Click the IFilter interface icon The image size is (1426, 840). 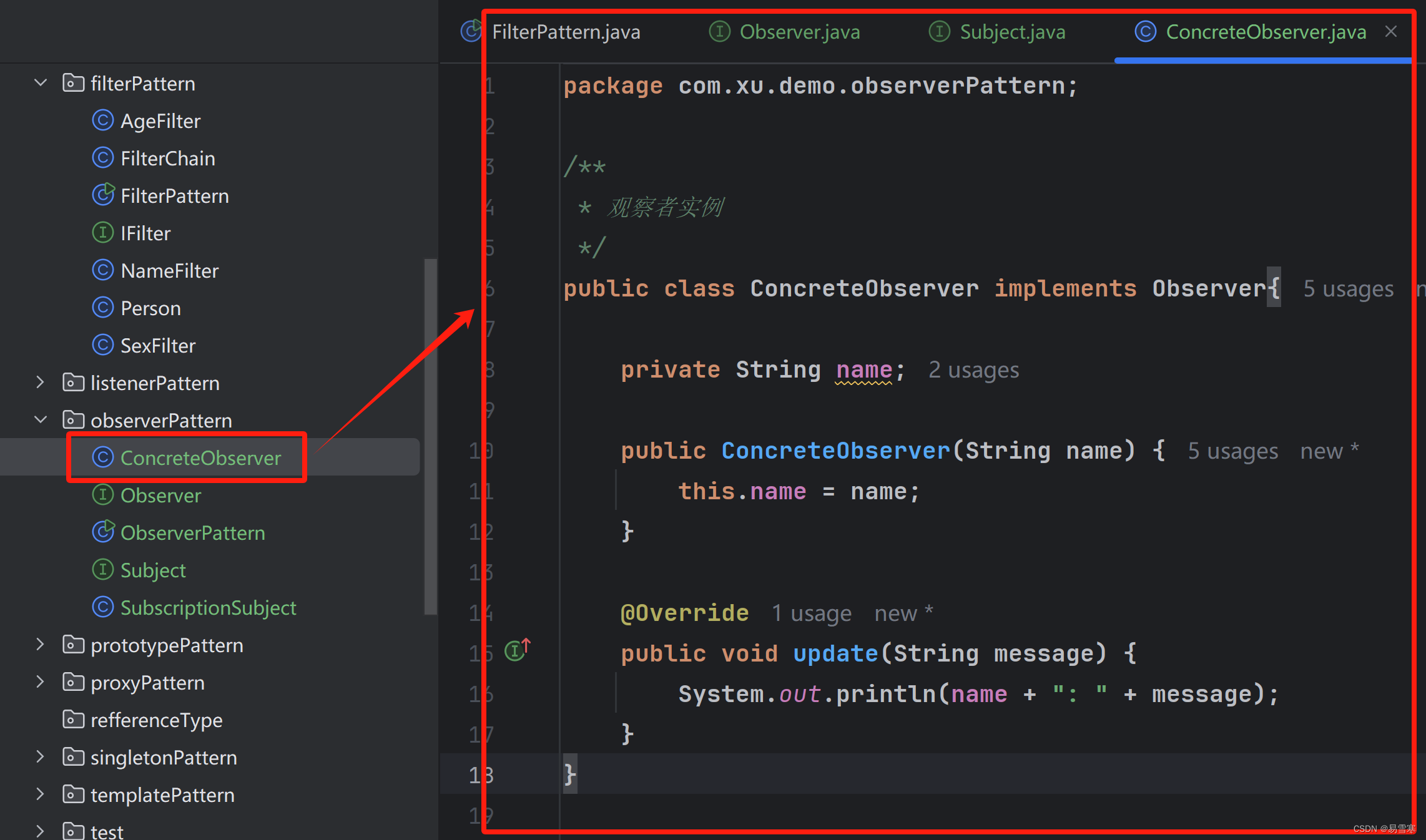point(103,232)
